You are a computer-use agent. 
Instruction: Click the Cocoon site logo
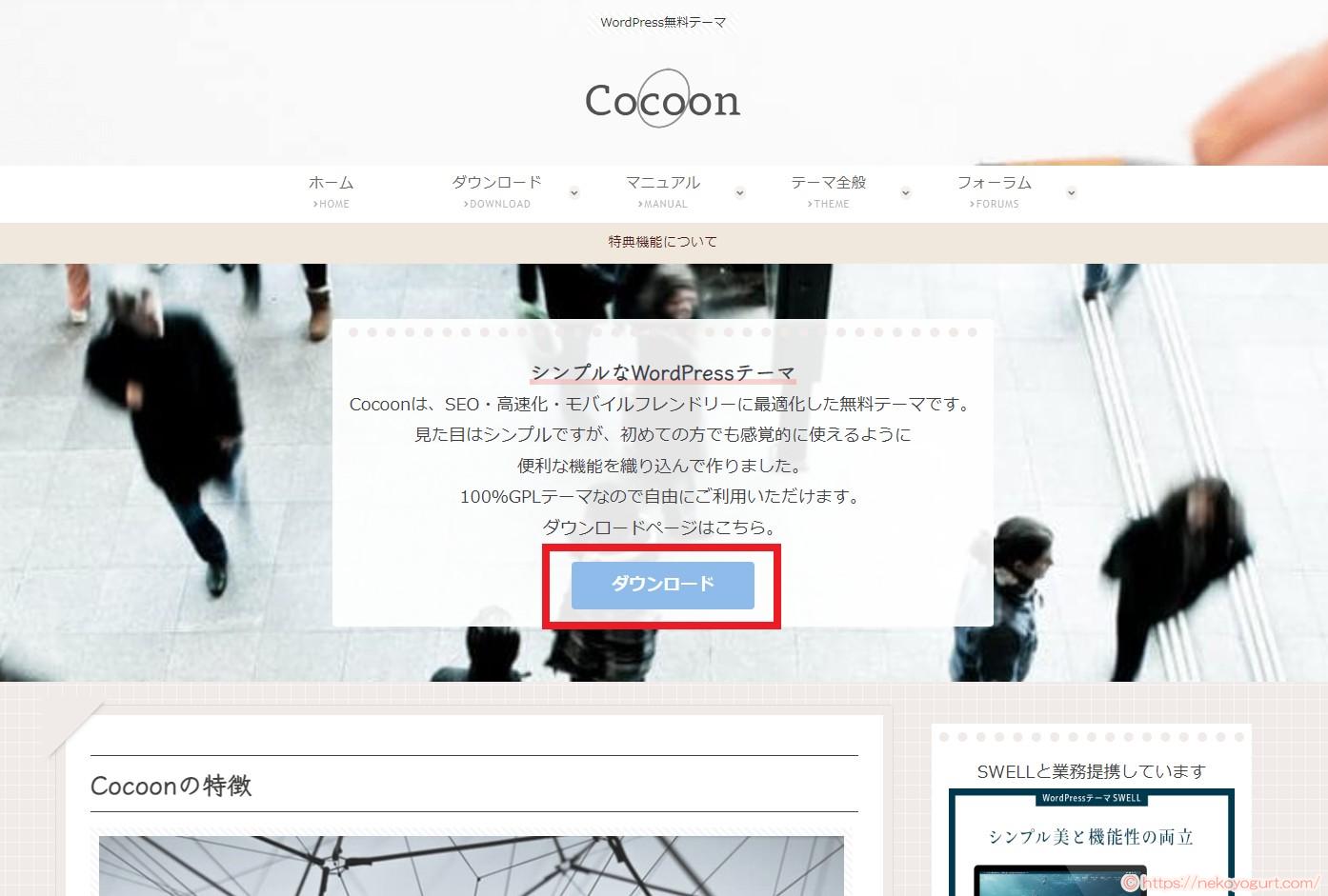point(662,100)
